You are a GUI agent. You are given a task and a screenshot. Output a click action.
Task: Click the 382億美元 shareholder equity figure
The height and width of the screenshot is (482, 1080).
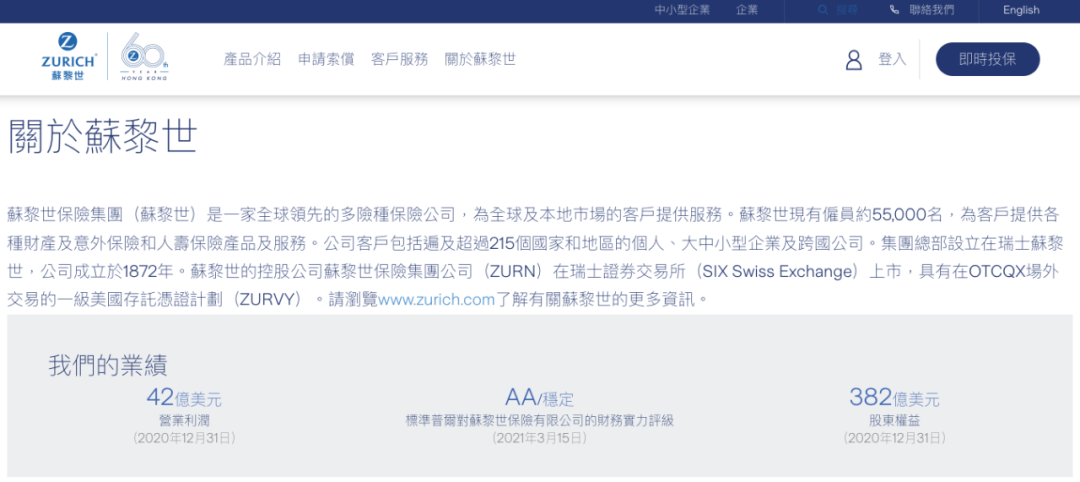(894, 398)
